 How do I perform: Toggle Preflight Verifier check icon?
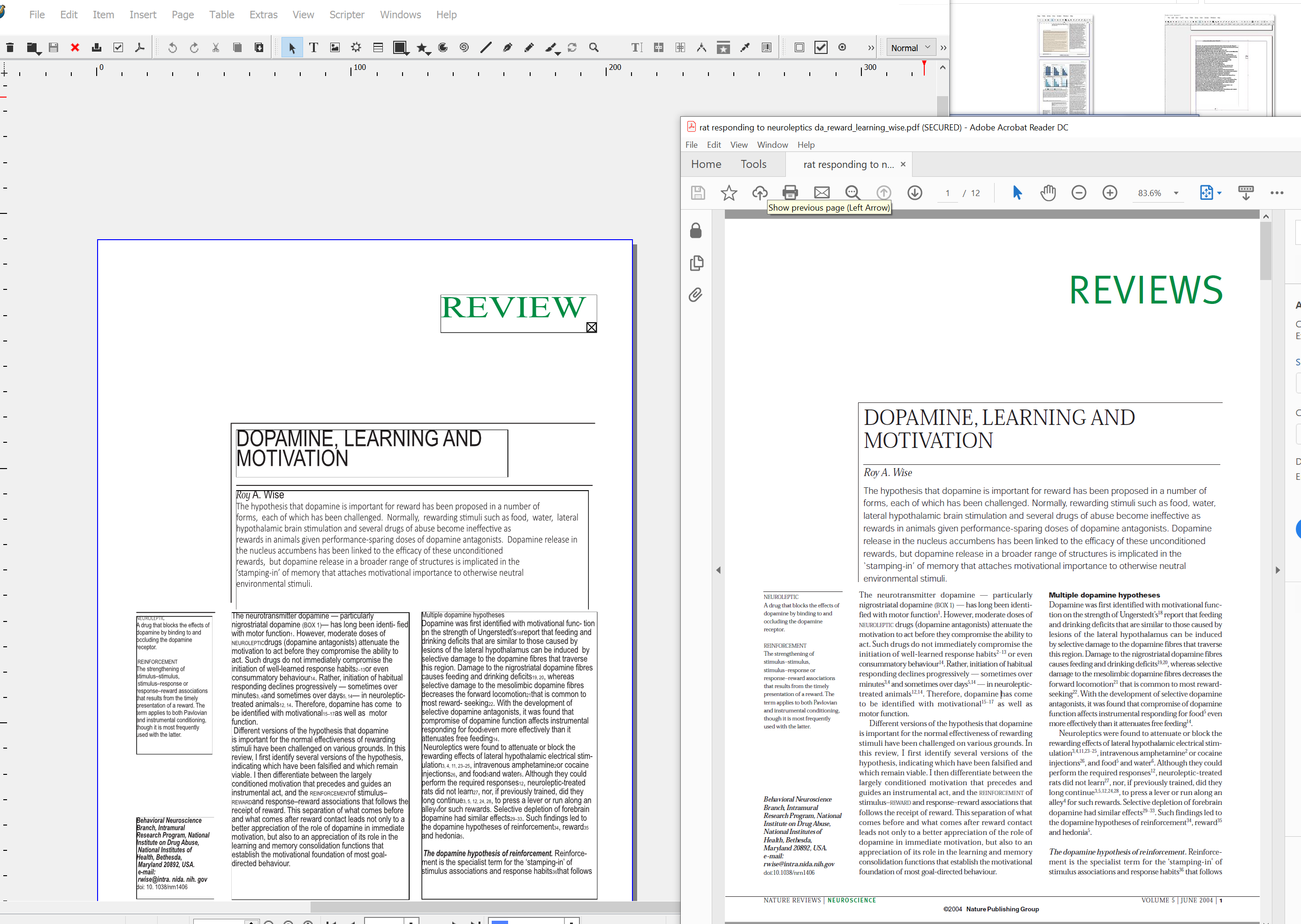pos(118,48)
